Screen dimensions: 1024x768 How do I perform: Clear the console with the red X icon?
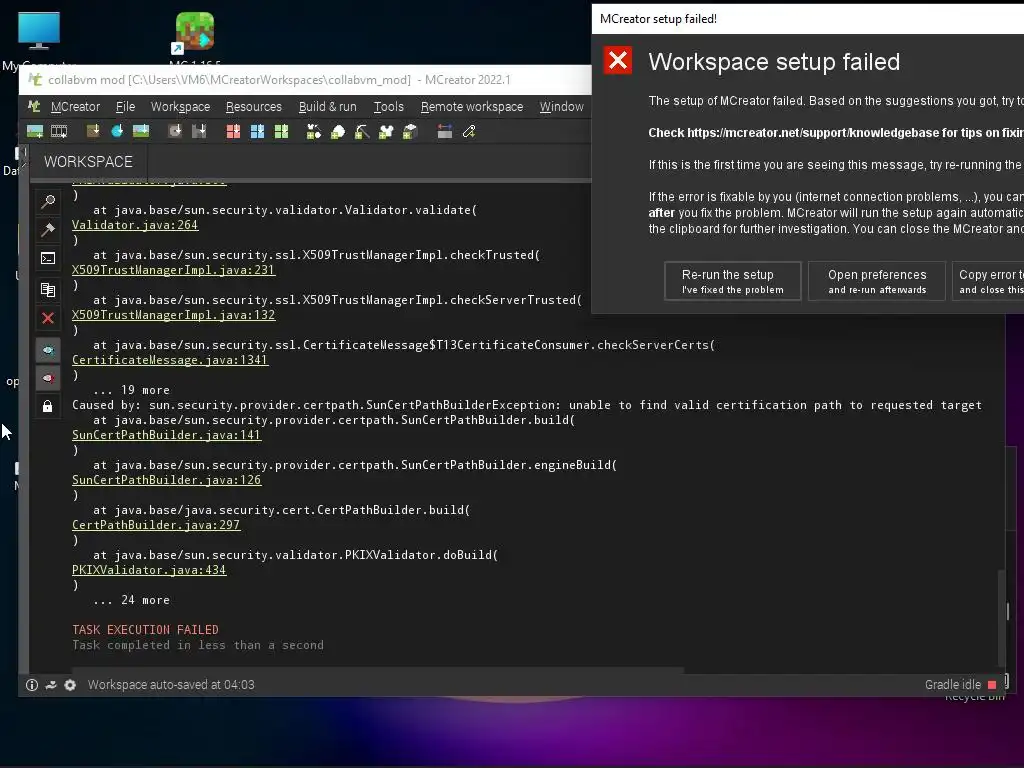click(x=48, y=318)
